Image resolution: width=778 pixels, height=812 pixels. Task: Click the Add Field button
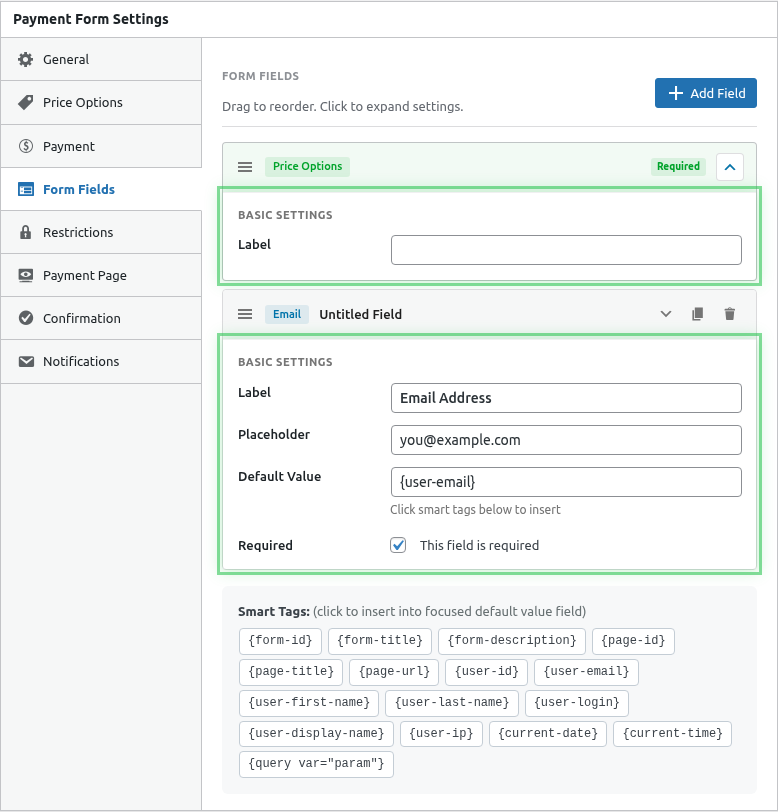pyautogui.click(x=706, y=92)
